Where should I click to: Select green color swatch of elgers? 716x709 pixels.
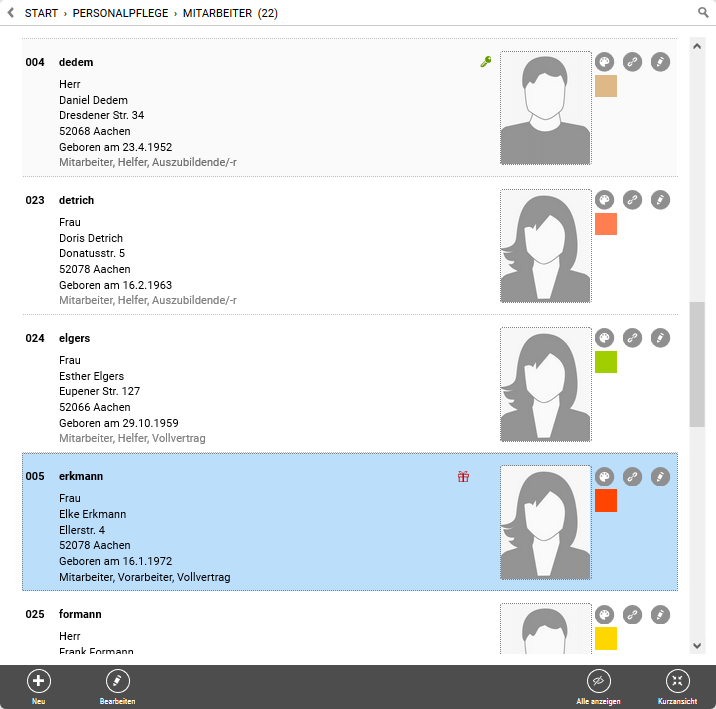click(x=606, y=362)
